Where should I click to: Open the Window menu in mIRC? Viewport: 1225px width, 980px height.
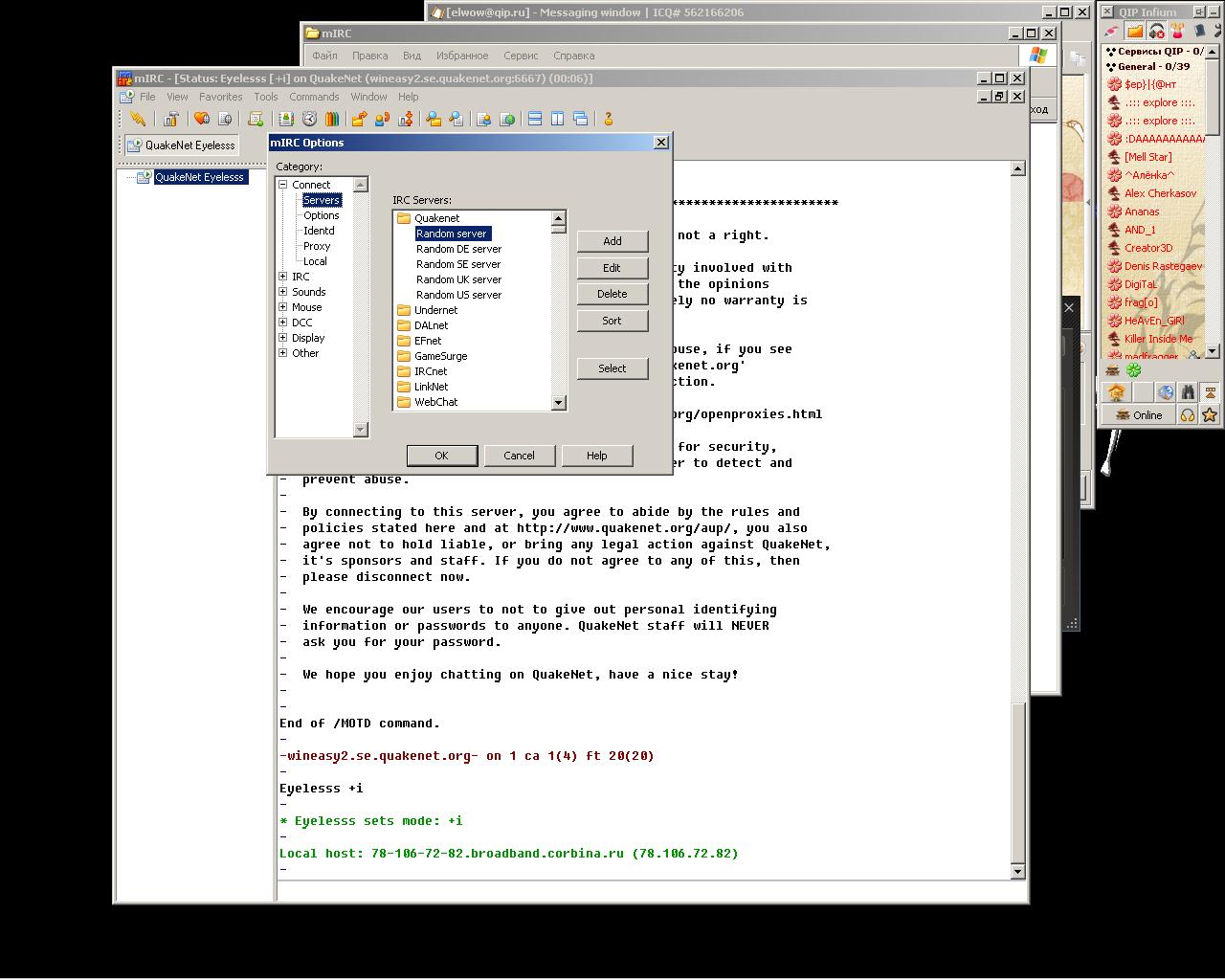tap(368, 97)
